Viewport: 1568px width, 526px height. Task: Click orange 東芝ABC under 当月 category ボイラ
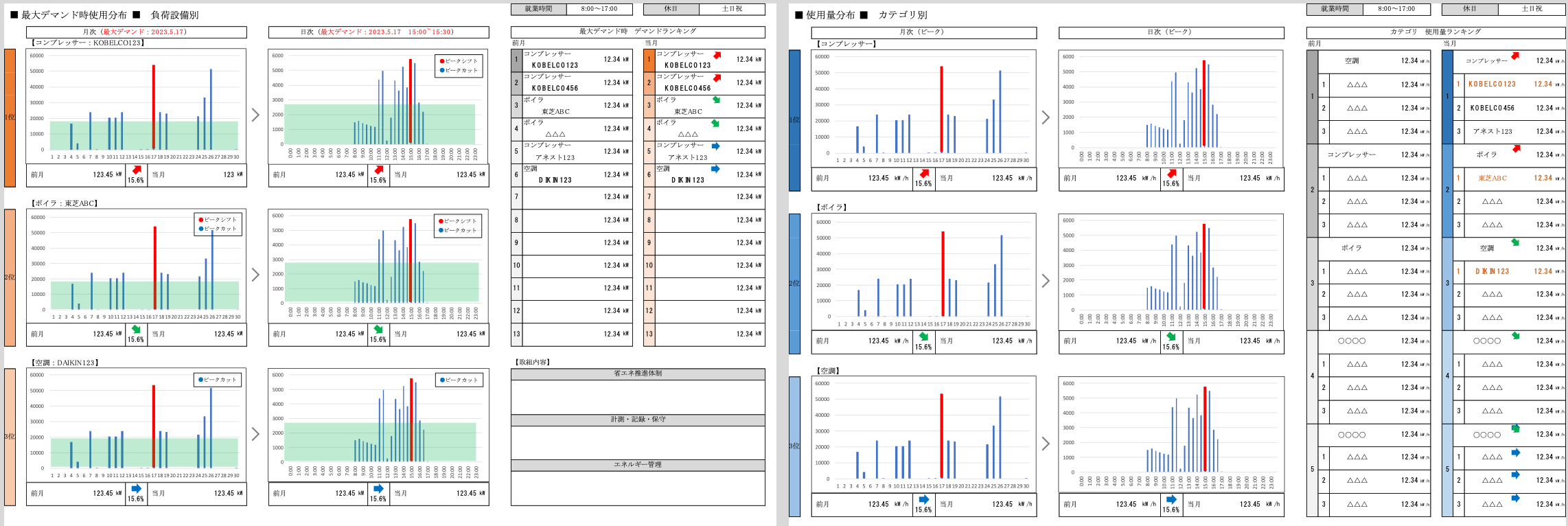point(1492,178)
